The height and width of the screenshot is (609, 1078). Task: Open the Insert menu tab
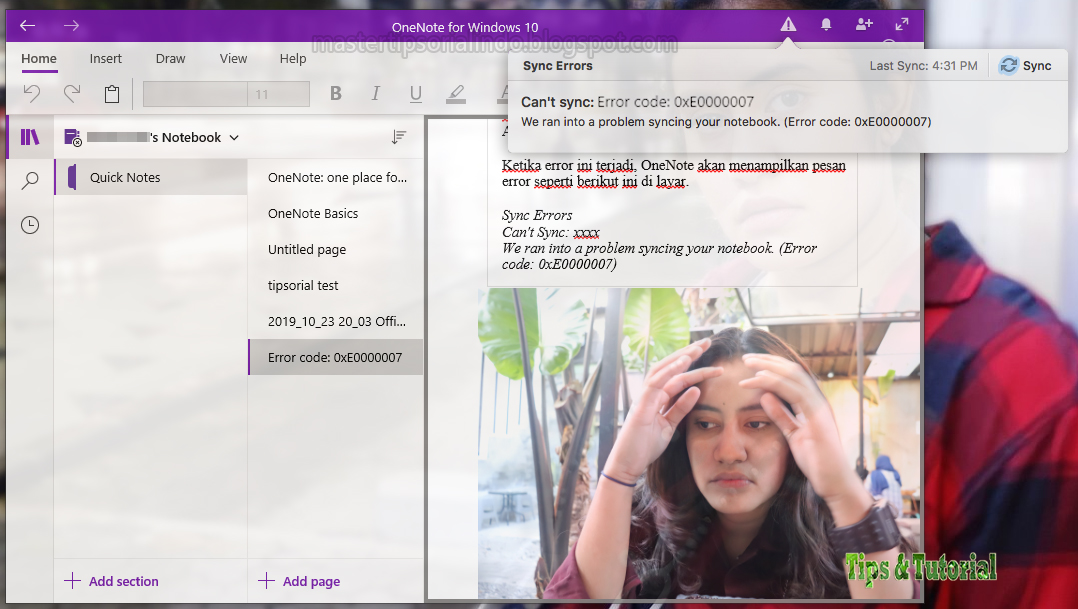[105, 58]
